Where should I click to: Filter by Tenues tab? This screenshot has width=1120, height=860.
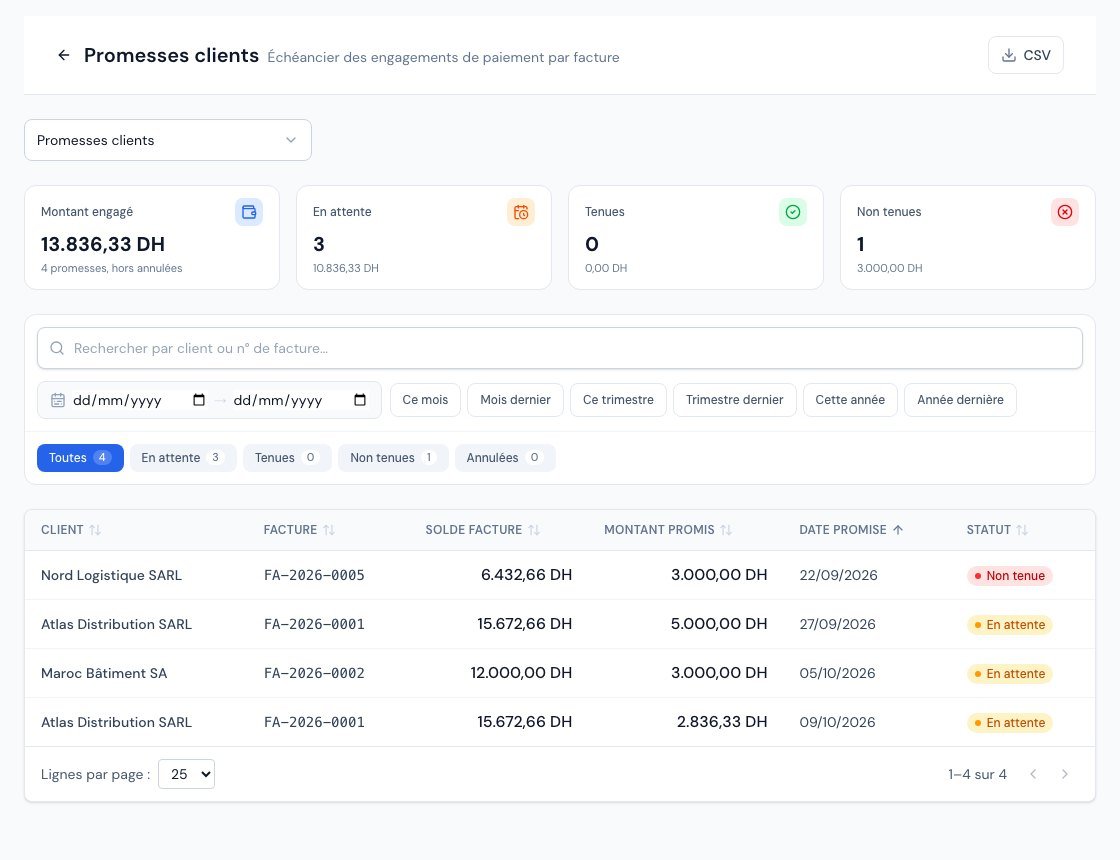(287, 458)
